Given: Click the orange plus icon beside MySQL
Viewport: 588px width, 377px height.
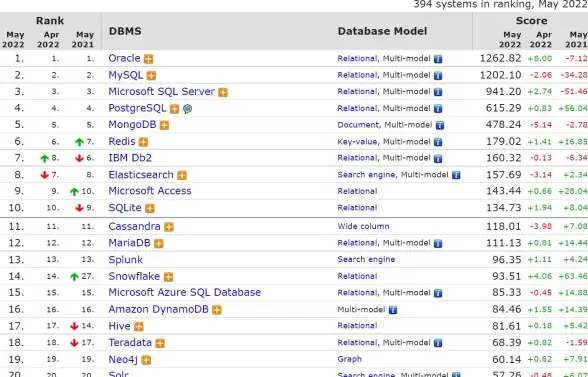Looking at the screenshot, I should [151, 76].
